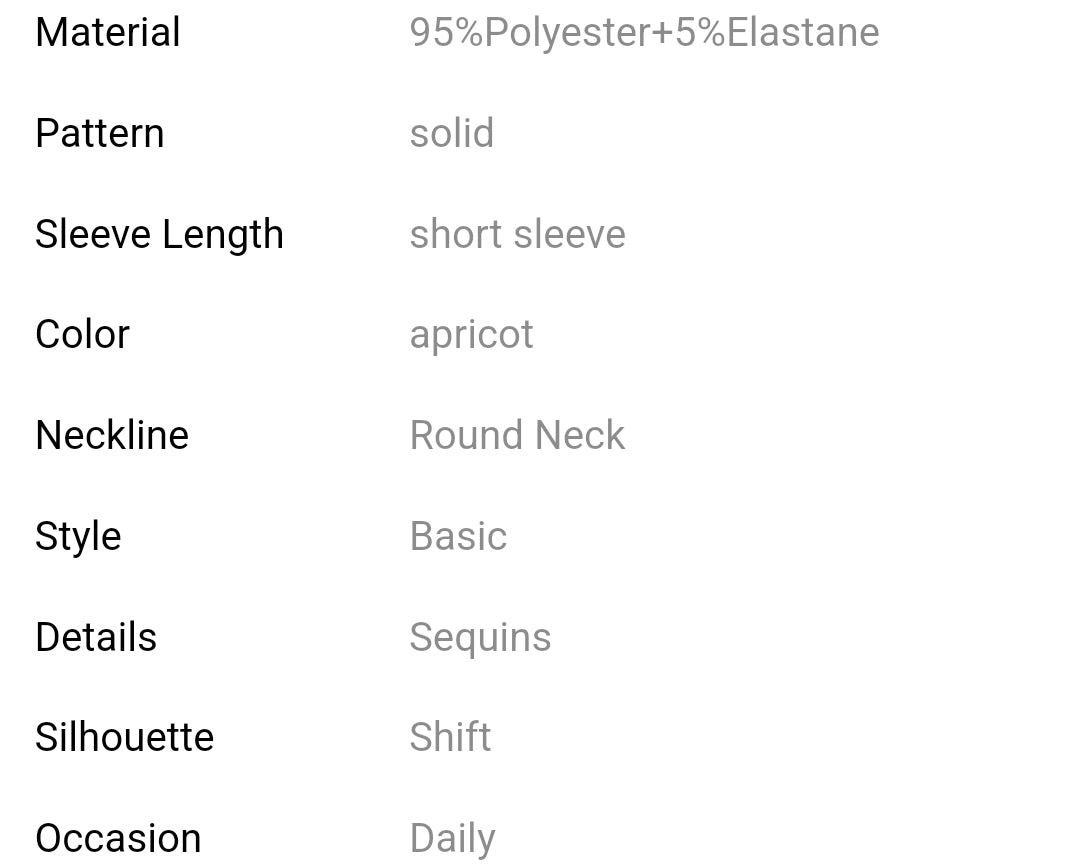The image size is (1080, 866).
Task: Select the Sequins details value
Action: point(480,637)
